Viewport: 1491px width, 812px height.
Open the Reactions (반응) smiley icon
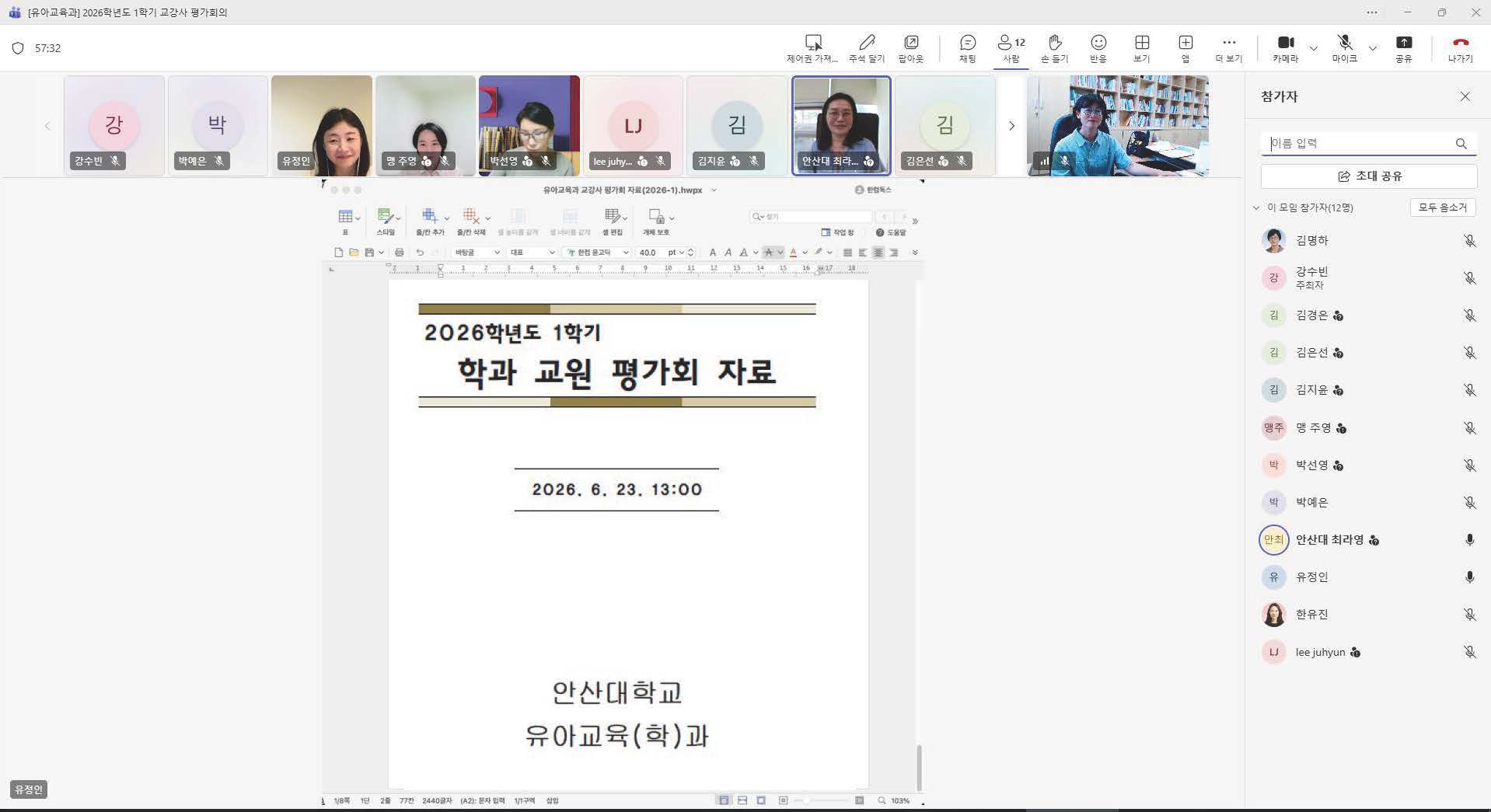(x=1098, y=48)
